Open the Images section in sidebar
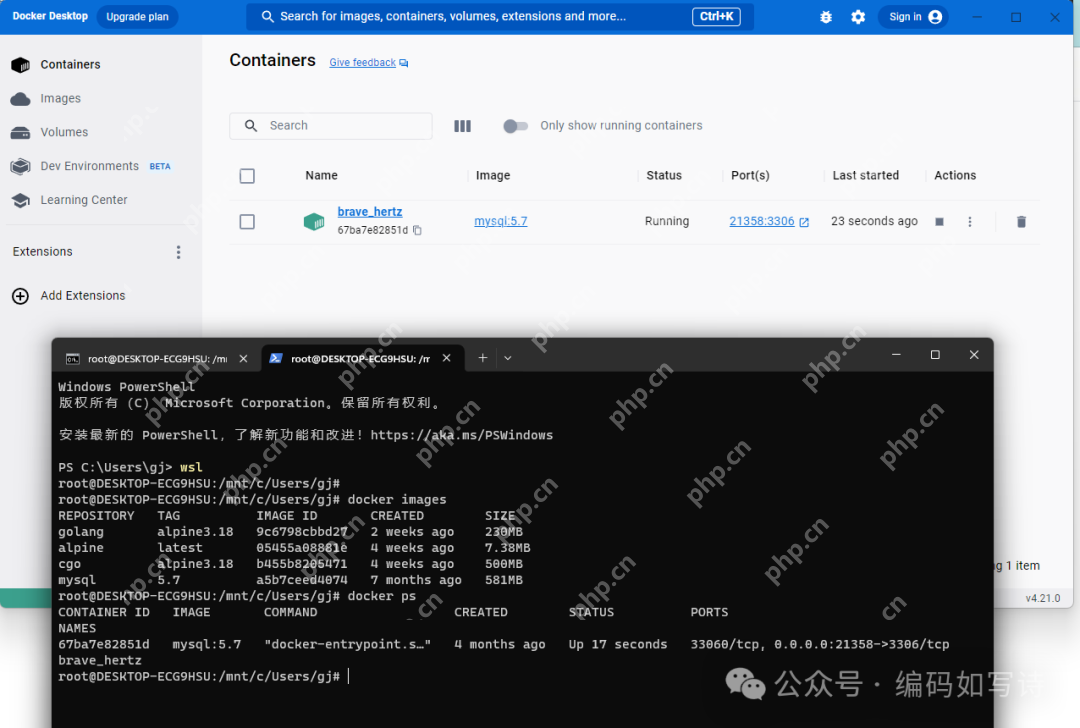 pyautogui.click(x=60, y=98)
